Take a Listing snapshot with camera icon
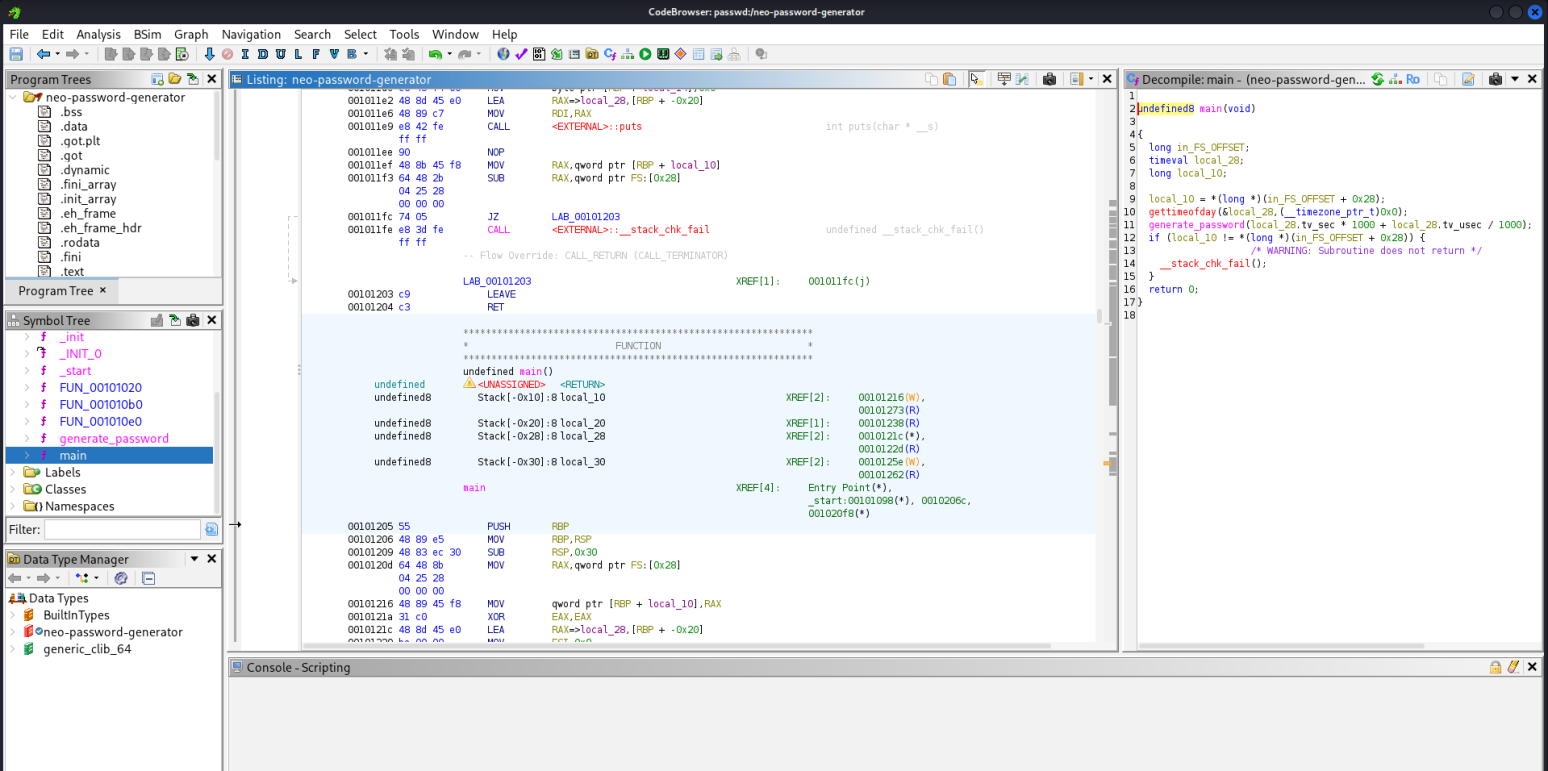1548x771 pixels. click(1049, 79)
